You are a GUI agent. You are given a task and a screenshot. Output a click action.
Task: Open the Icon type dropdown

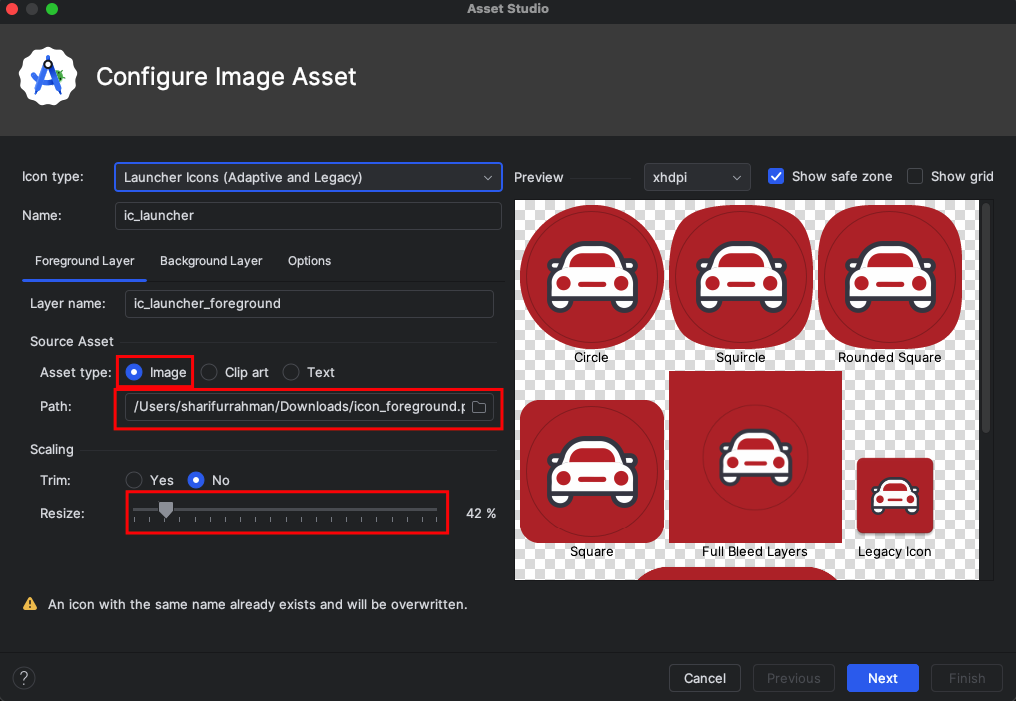[x=308, y=178]
